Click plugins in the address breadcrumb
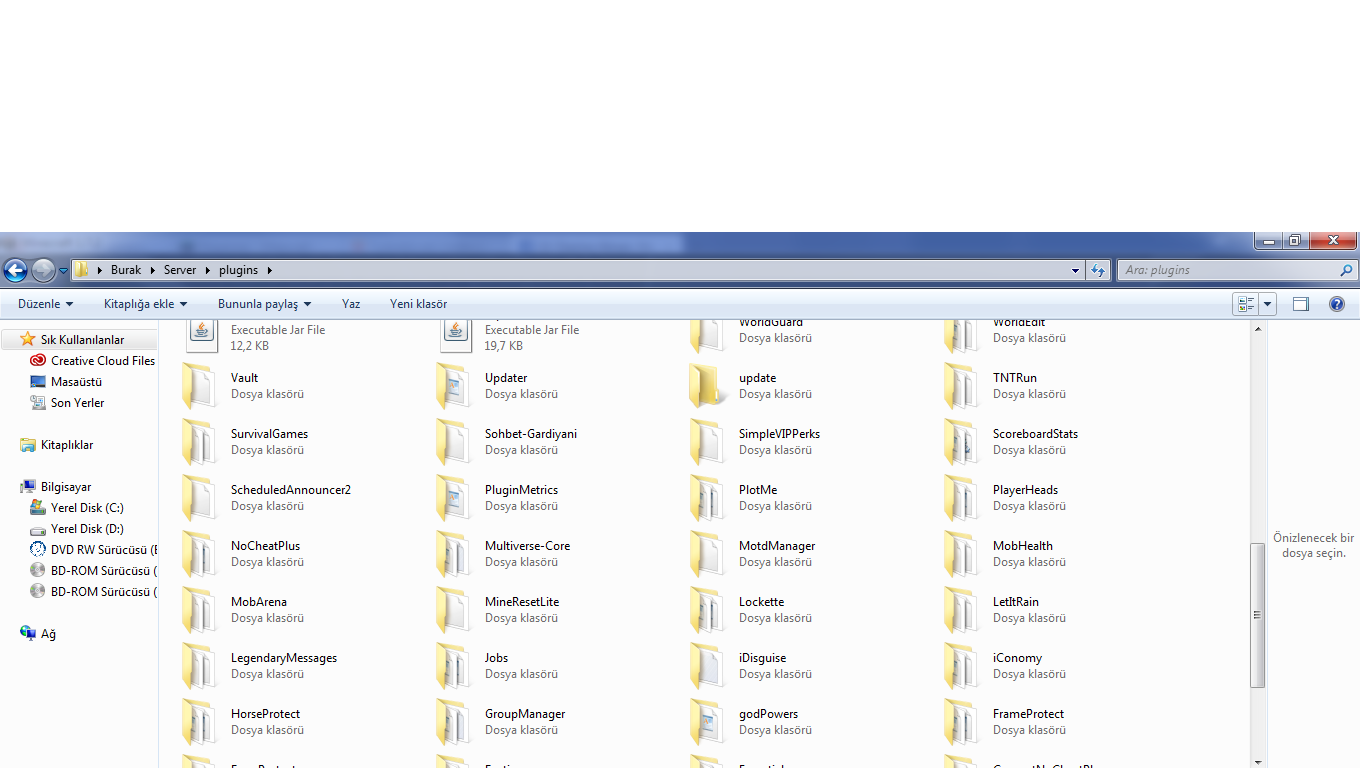 click(239, 270)
